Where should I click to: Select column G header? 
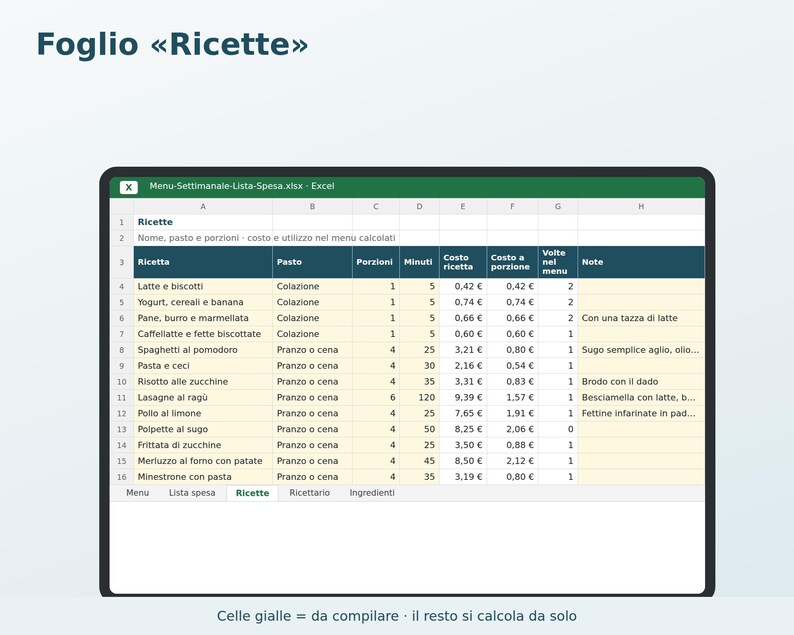(x=558, y=206)
